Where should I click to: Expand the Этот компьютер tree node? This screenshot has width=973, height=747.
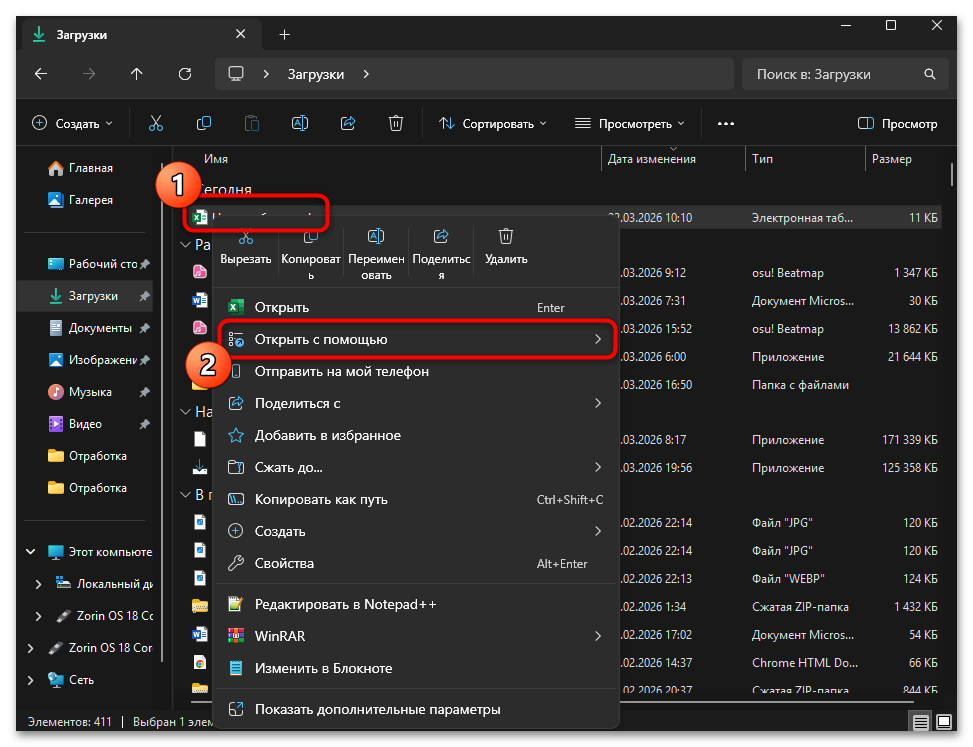pos(30,552)
